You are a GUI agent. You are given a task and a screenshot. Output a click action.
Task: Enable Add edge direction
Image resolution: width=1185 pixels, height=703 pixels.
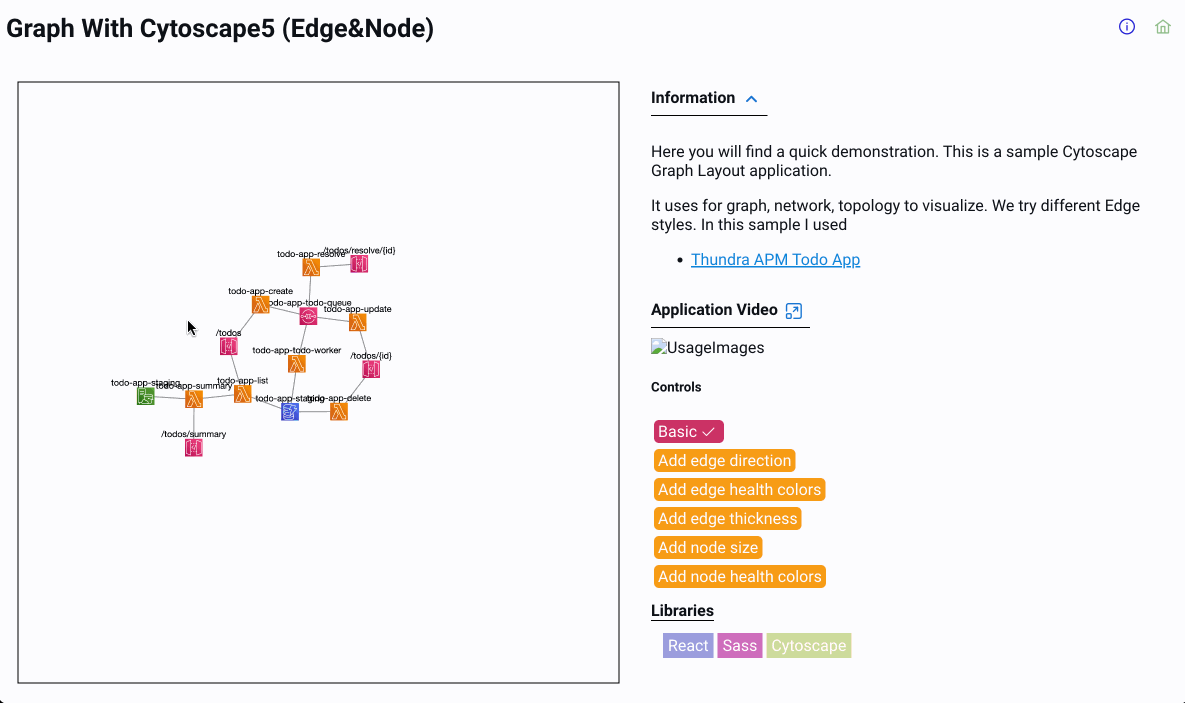coord(725,461)
